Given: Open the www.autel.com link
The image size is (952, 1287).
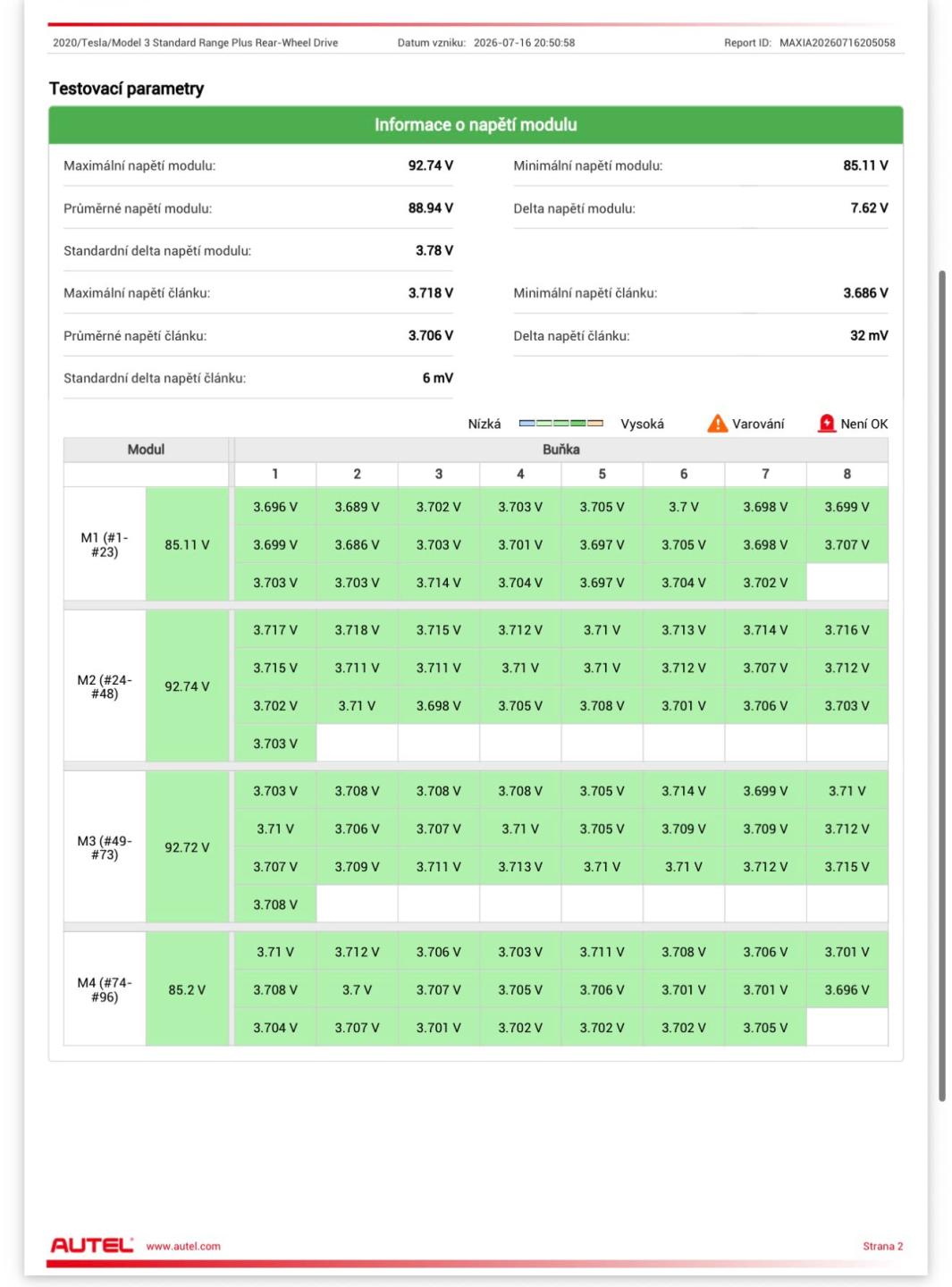Looking at the screenshot, I should [183, 1246].
